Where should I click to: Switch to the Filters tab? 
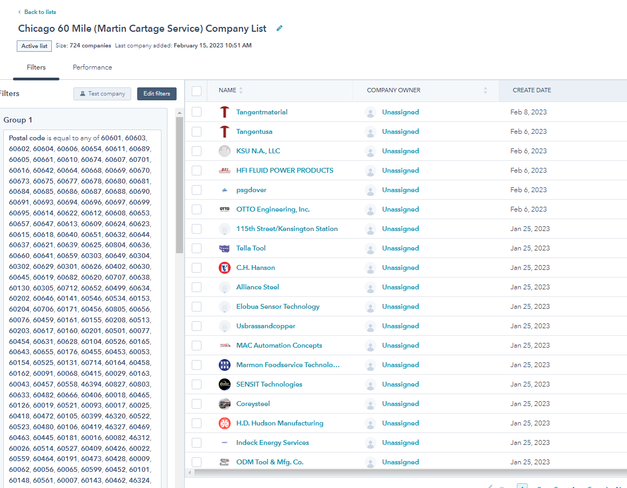[x=36, y=68]
